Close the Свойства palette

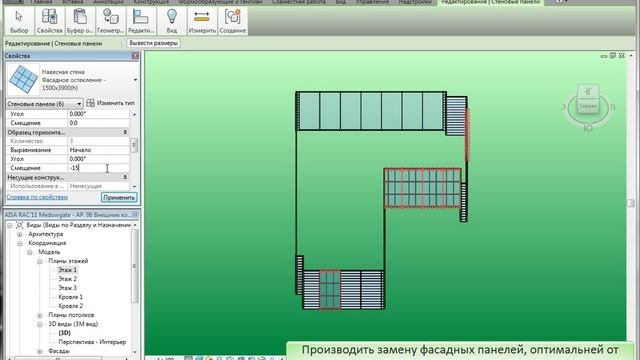point(136,56)
